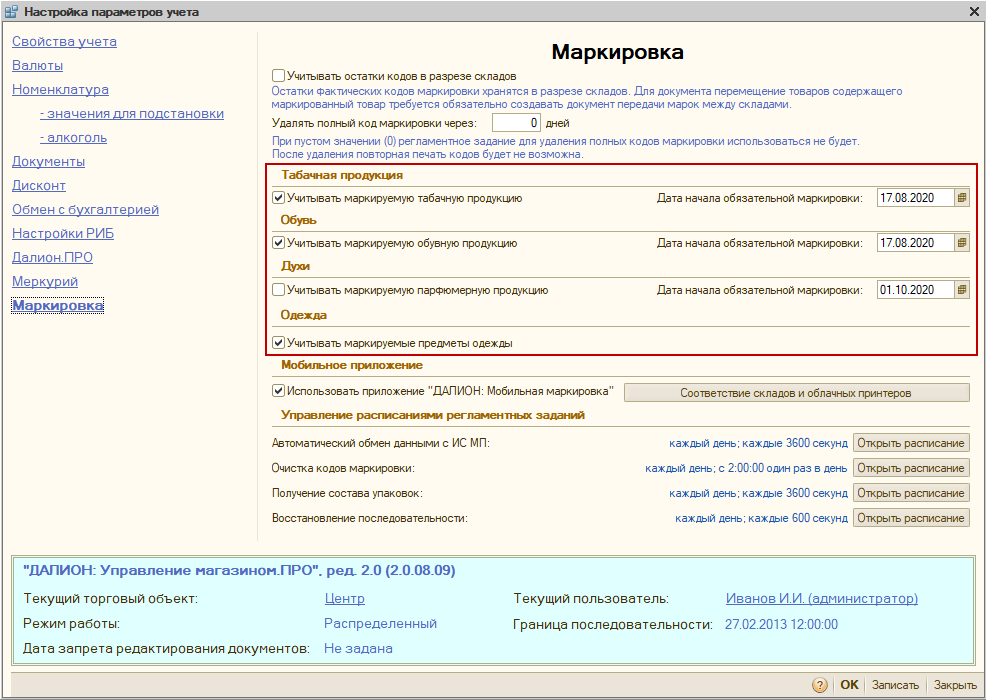986x700 pixels.
Task: Click the Закрыть button
Action: [955, 685]
